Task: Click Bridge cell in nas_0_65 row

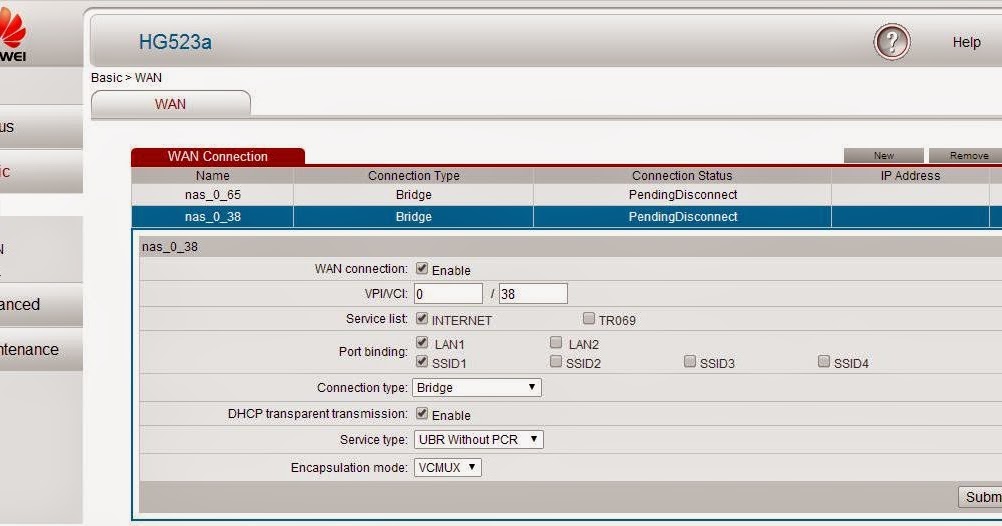Action: (x=413, y=195)
